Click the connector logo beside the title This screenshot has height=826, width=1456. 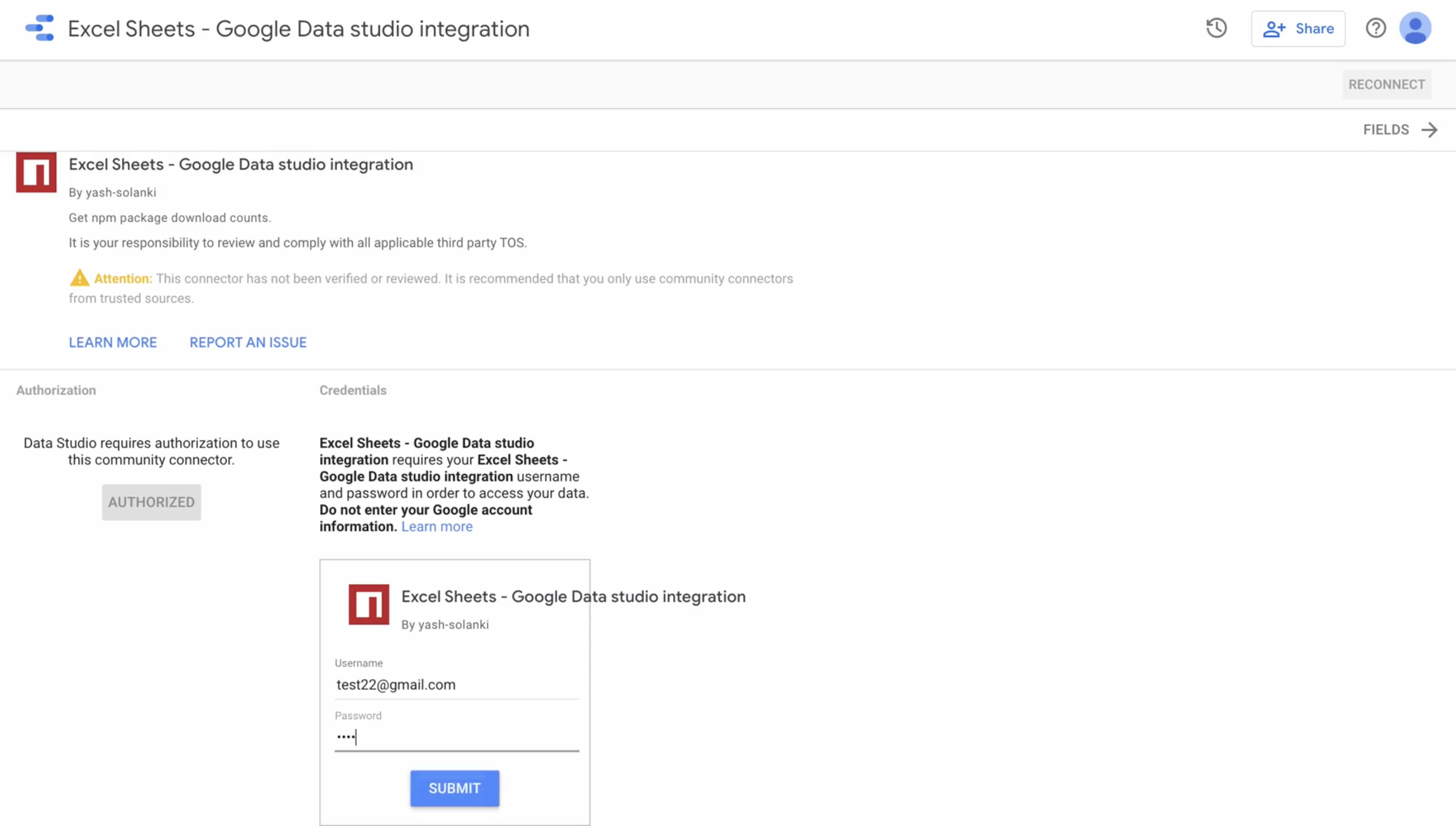[36, 172]
